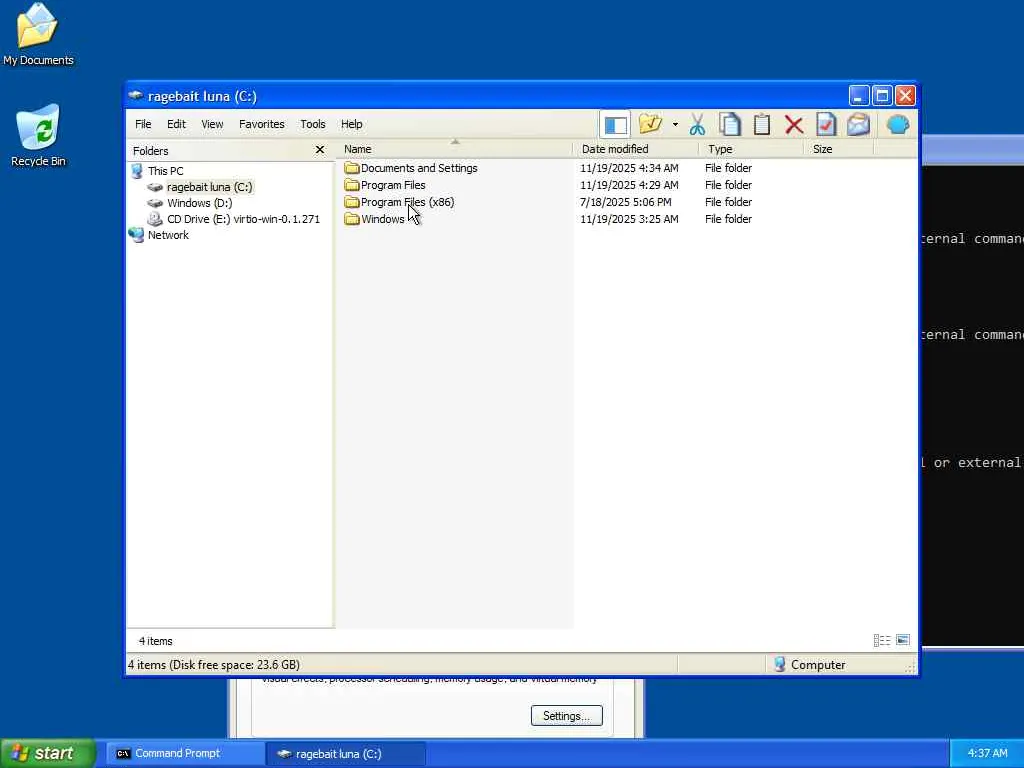Image resolution: width=1024 pixels, height=768 pixels.
Task: Click the red X Delete icon
Action: point(794,124)
